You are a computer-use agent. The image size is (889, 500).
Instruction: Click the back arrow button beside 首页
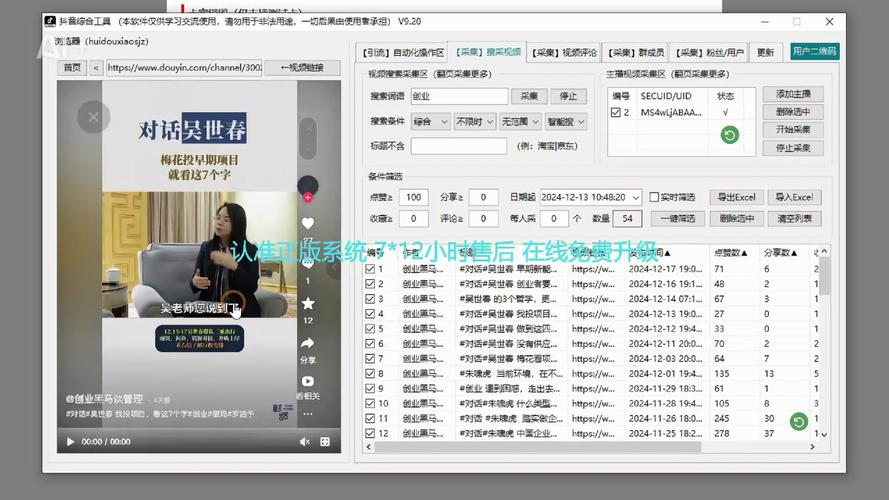click(96, 67)
